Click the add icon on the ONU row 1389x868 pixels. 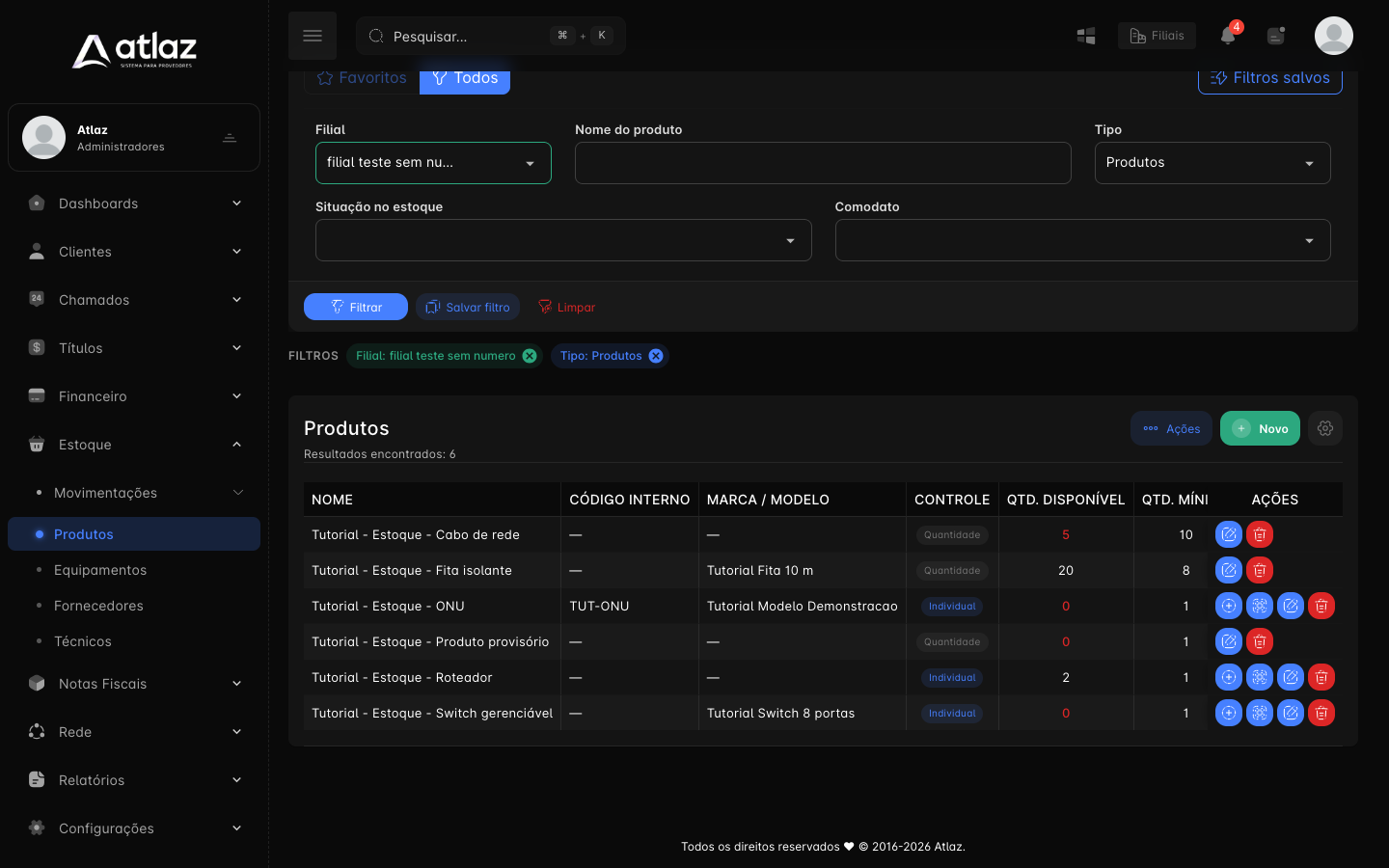(1229, 606)
